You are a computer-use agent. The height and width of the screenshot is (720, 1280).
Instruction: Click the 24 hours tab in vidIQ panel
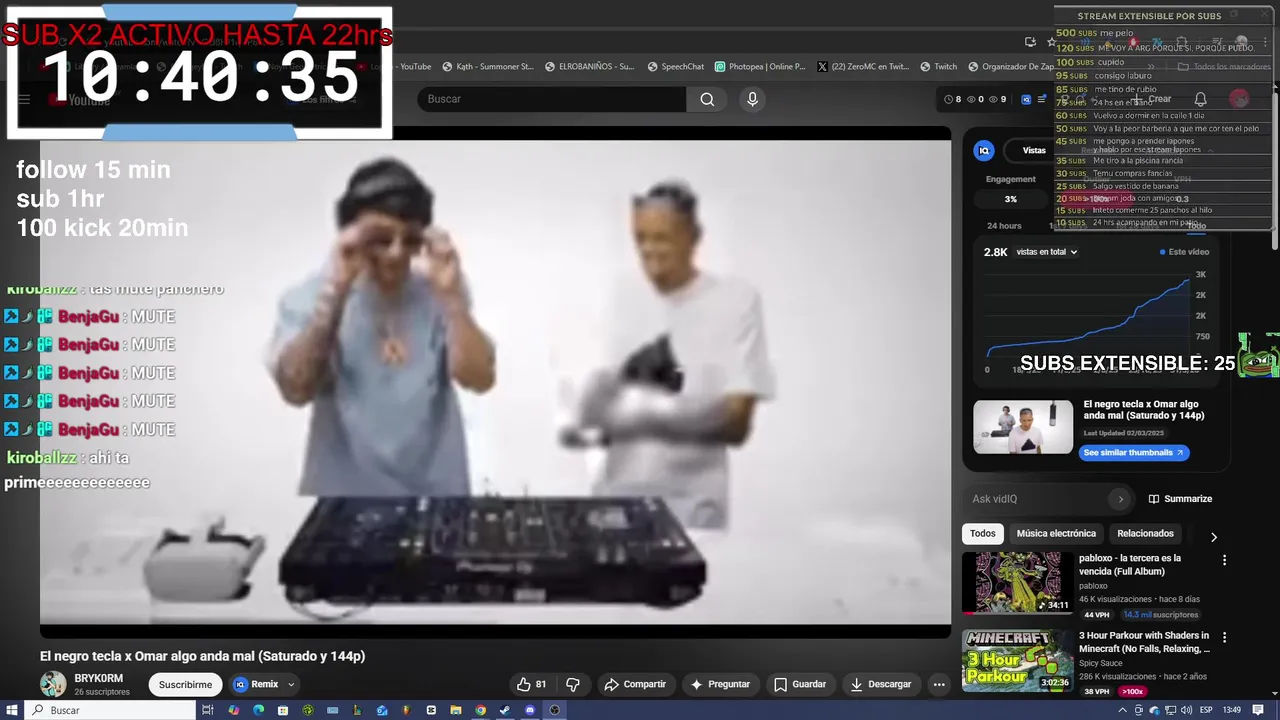point(1004,226)
